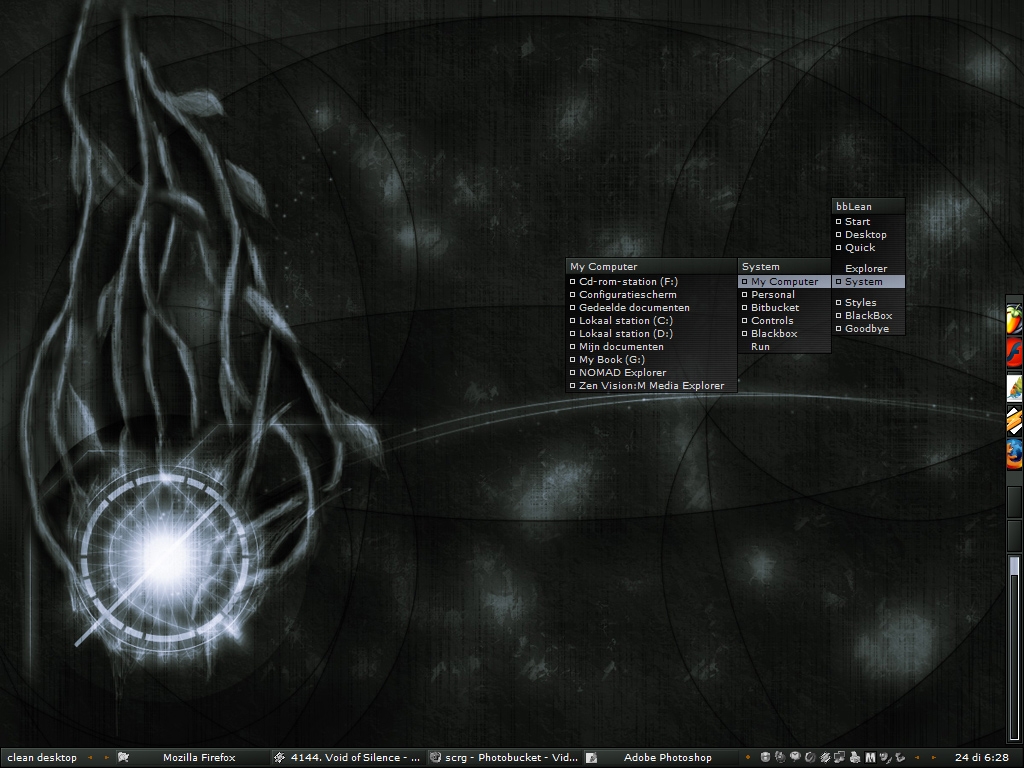The height and width of the screenshot is (768, 1024).
Task: Click the network computers tray icon
Action: tap(839, 758)
